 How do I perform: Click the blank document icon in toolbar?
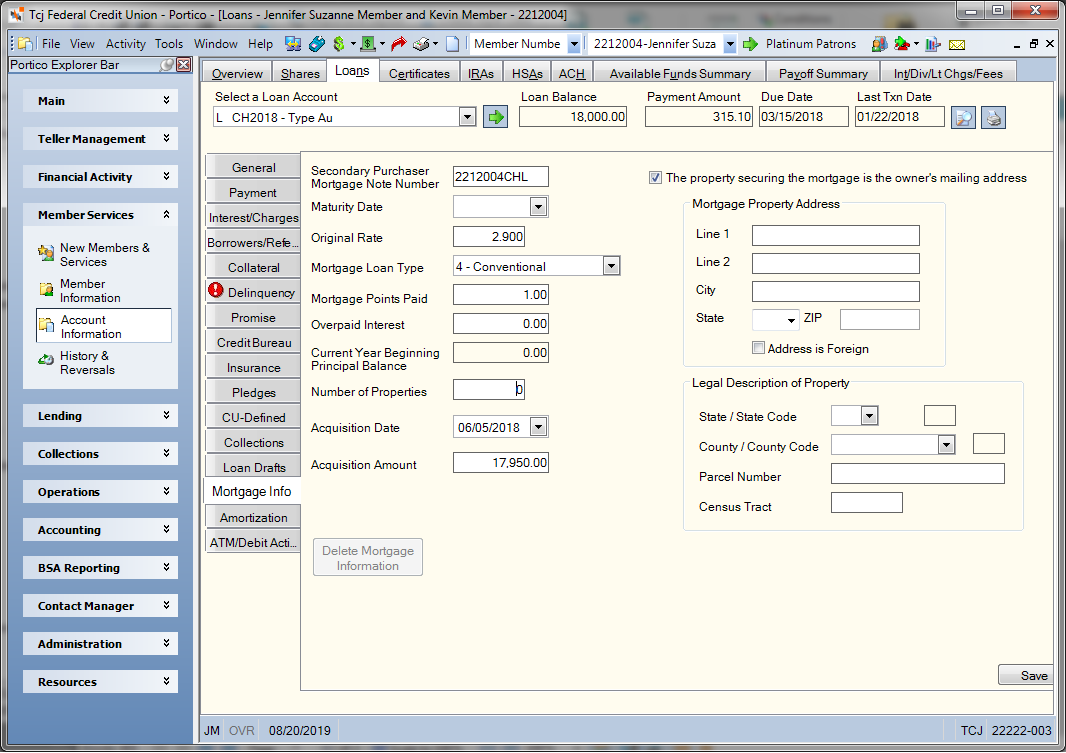coord(452,43)
